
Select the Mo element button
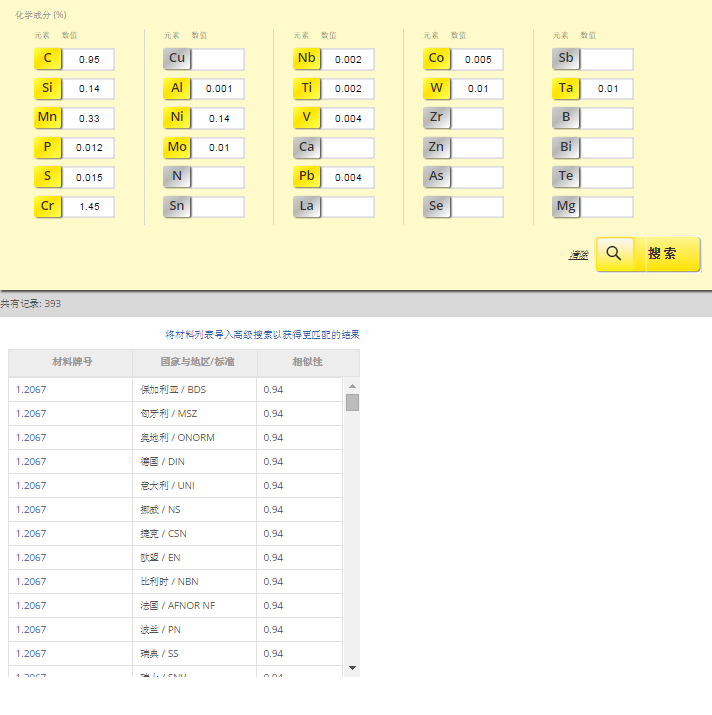pos(177,148)
